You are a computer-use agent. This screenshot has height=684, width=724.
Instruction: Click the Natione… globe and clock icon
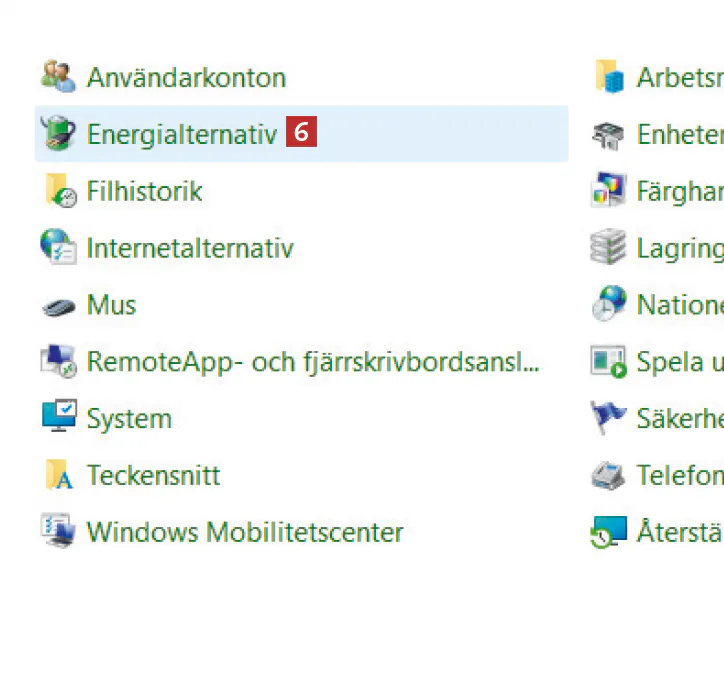pos(608,304)
